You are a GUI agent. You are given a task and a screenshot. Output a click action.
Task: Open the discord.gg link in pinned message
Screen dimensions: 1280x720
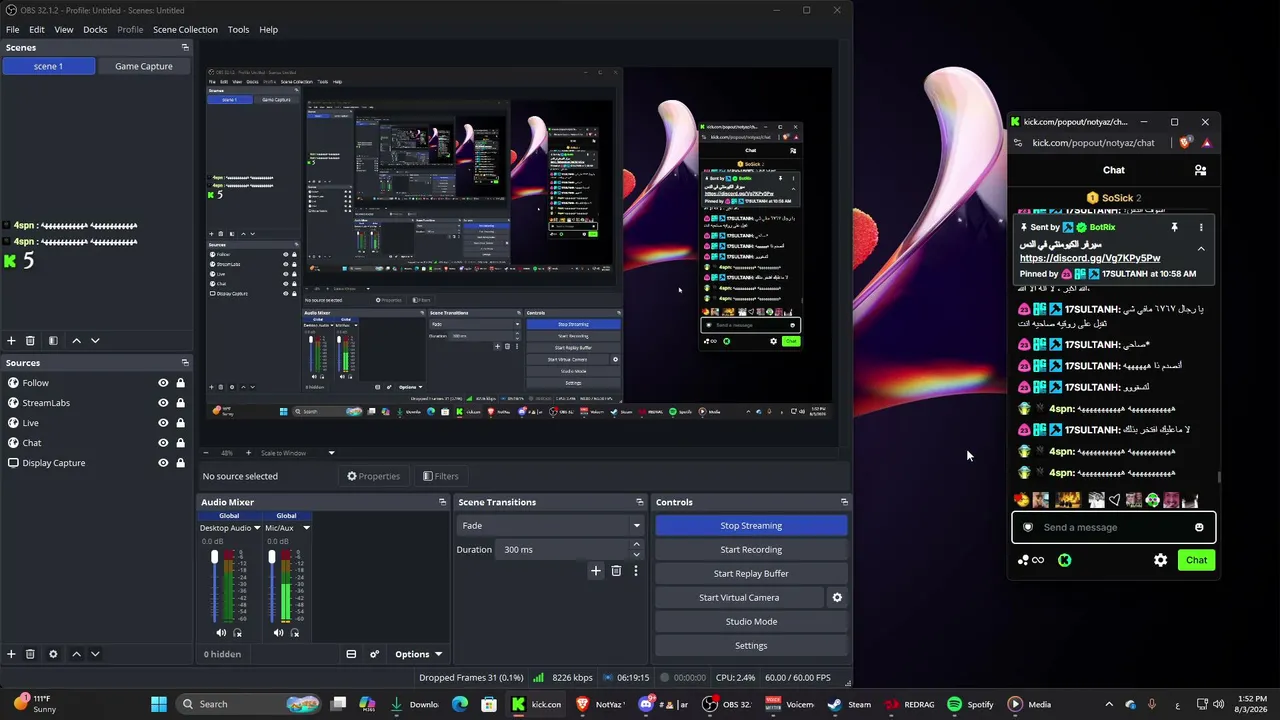(x=1090, y=258)
